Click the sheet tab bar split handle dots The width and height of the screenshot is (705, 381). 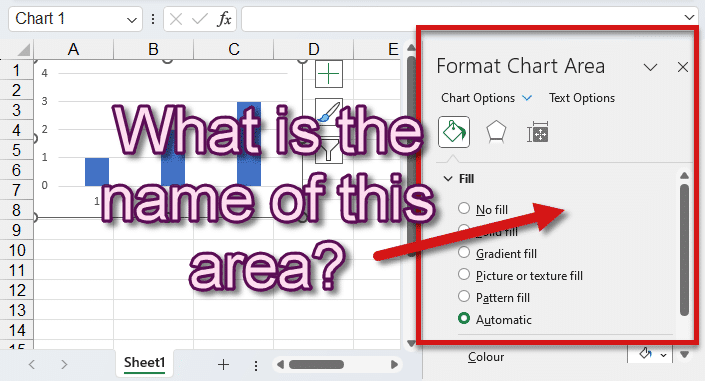click(x=255, y=365)
